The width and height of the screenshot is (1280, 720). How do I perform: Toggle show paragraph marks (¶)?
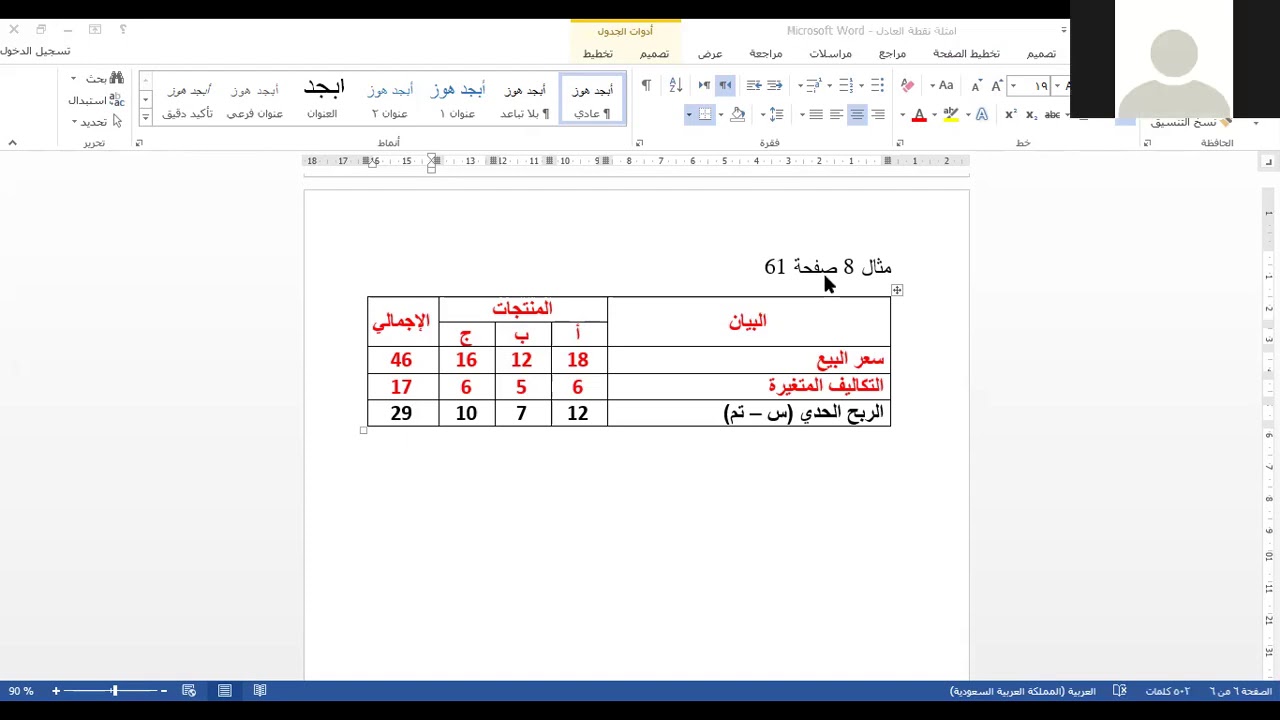(x=646, y=85)
